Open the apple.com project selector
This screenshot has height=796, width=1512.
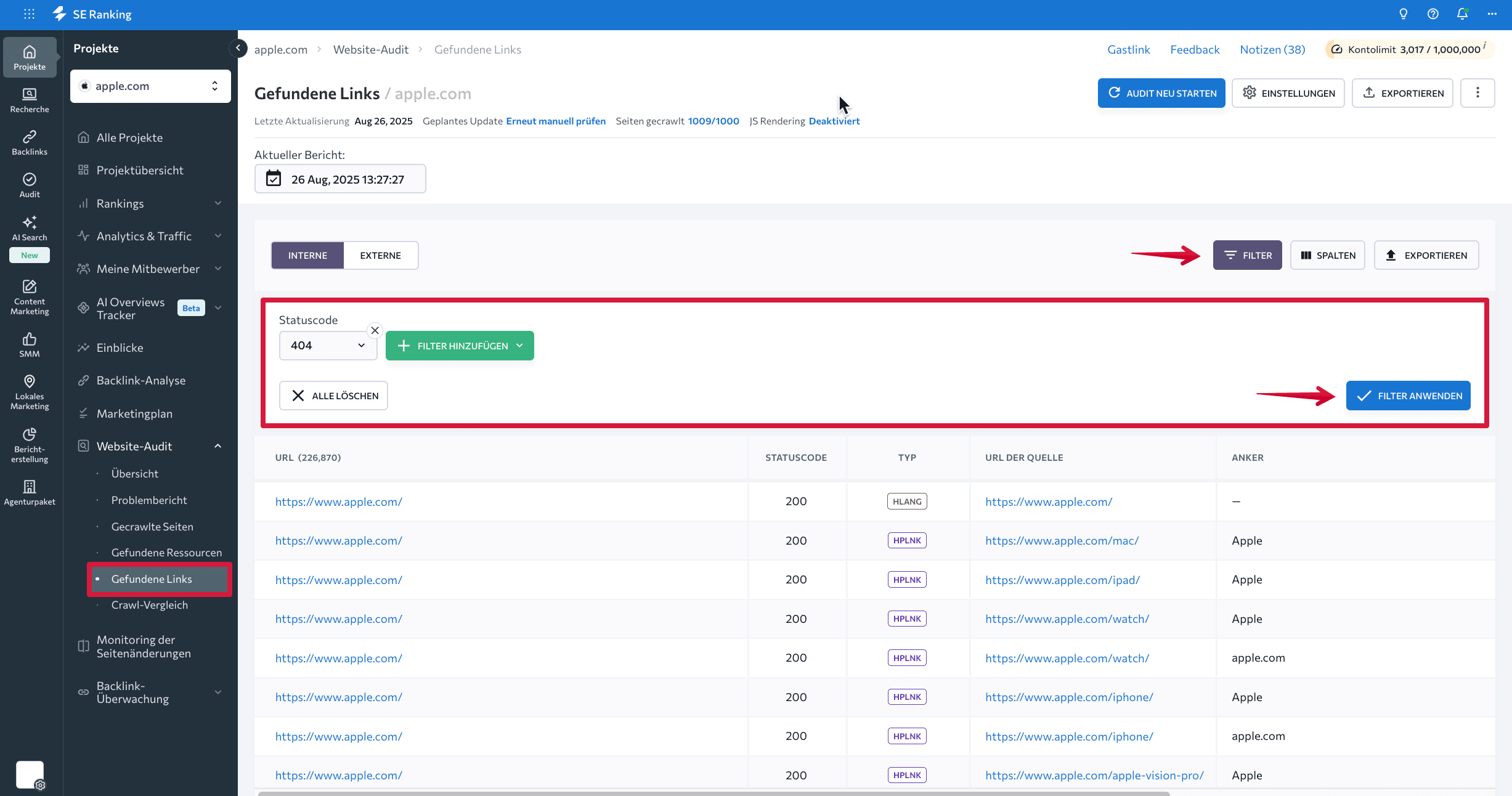click(150, 86)
